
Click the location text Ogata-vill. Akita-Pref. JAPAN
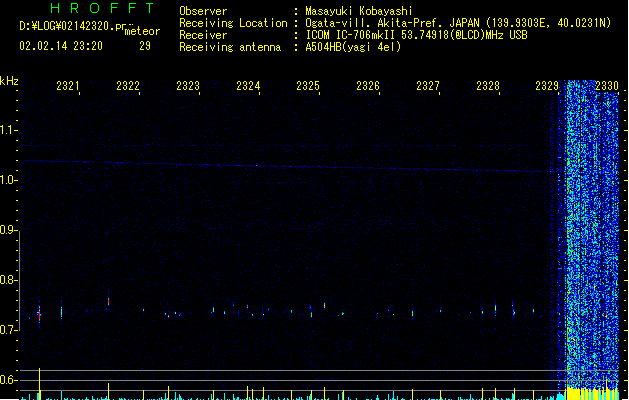click(x=392, y=23)
